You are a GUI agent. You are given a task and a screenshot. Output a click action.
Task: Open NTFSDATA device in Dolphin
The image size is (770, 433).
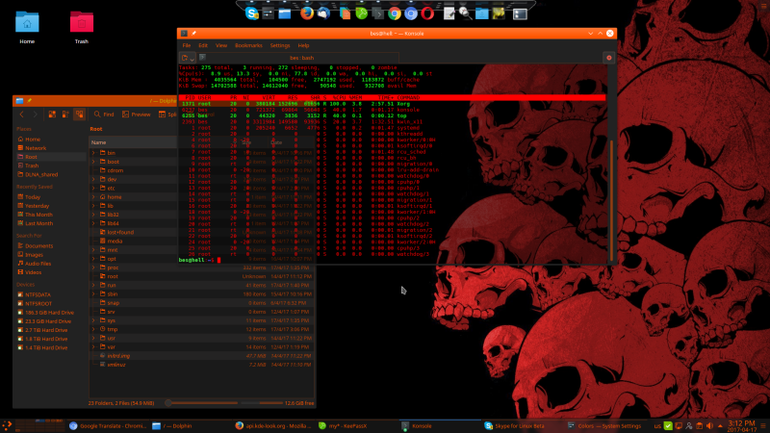tap(50, 295)
